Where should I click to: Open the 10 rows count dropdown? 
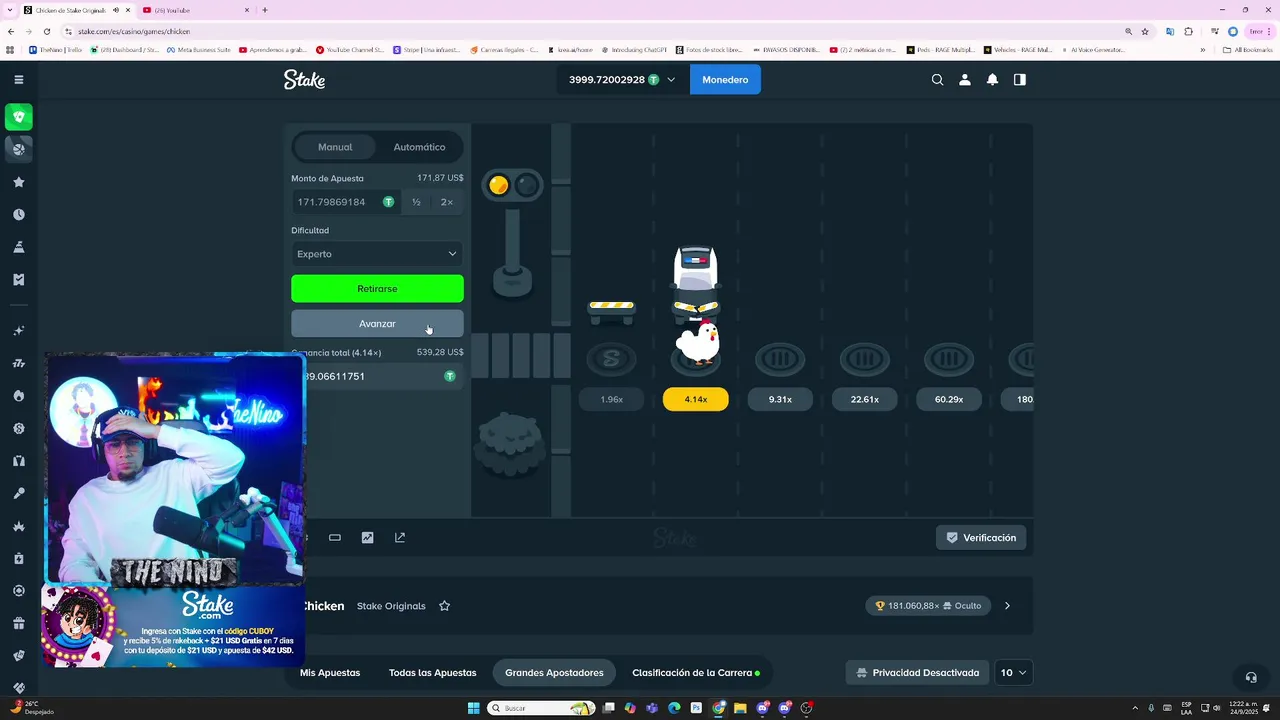point(1014,673)
